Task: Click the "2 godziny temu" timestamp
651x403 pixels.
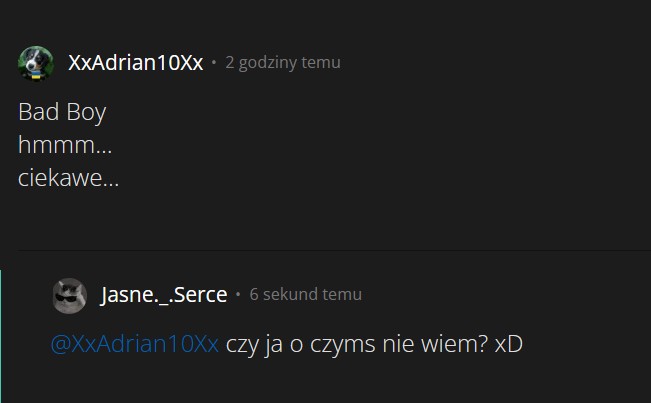Action: [x=283, y=63]
